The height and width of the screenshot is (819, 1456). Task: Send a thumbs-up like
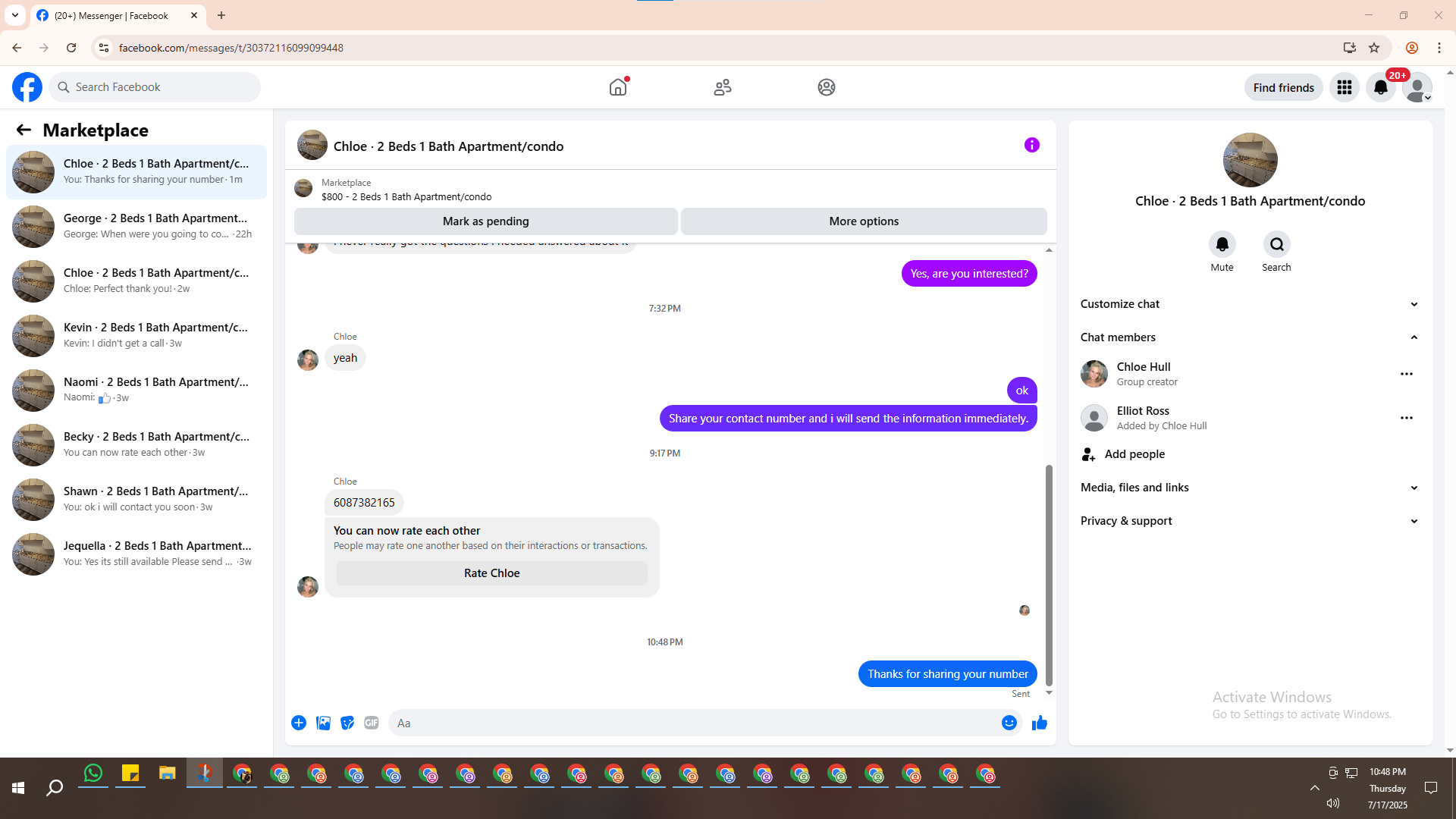[1040, 723]
